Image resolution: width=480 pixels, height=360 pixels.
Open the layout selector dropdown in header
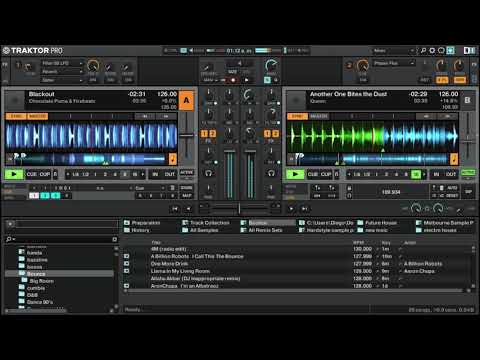393,51
